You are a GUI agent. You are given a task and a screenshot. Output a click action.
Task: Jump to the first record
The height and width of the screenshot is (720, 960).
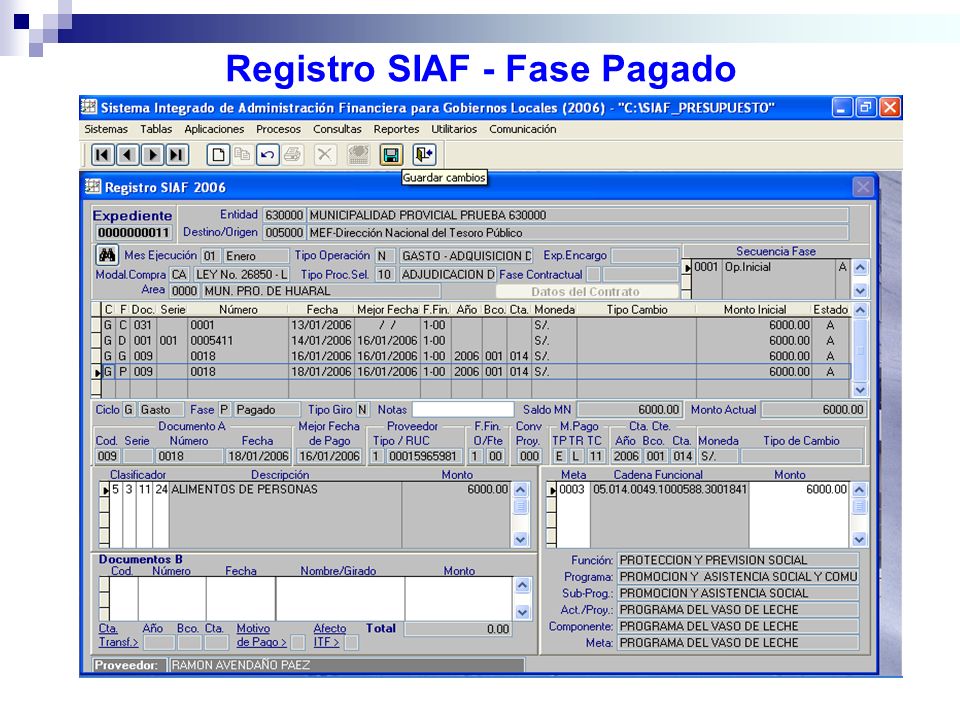[x=103, y=155]
